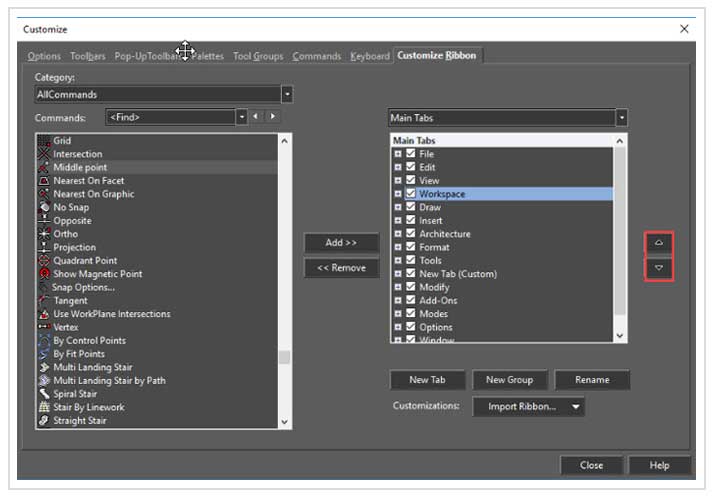Select the Spiral Stair icon
Image resolution: width=713 pixels, height=496 pixels.
pos(44,394)
